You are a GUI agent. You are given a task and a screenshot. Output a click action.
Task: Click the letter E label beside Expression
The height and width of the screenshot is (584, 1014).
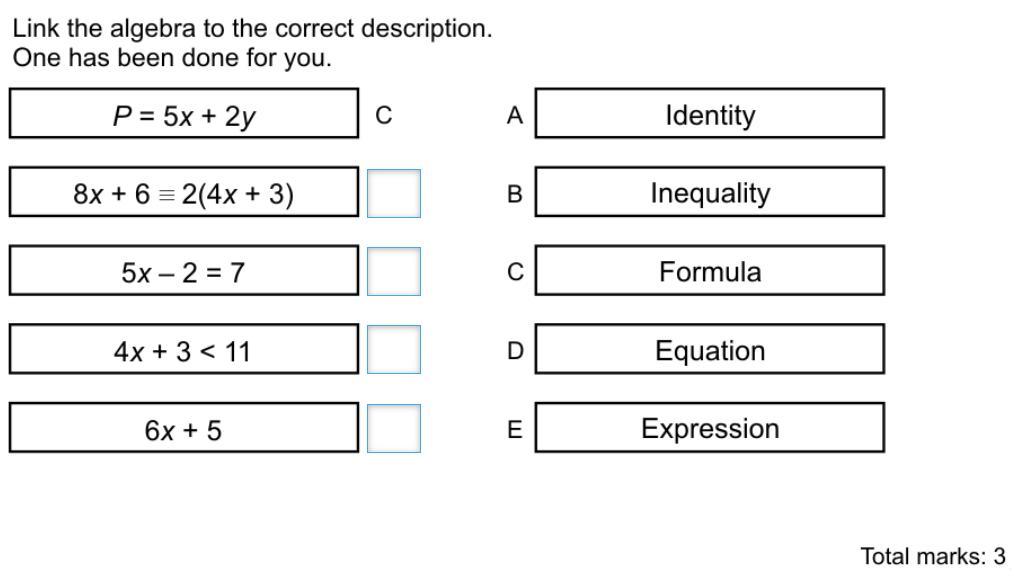(515, 429)
